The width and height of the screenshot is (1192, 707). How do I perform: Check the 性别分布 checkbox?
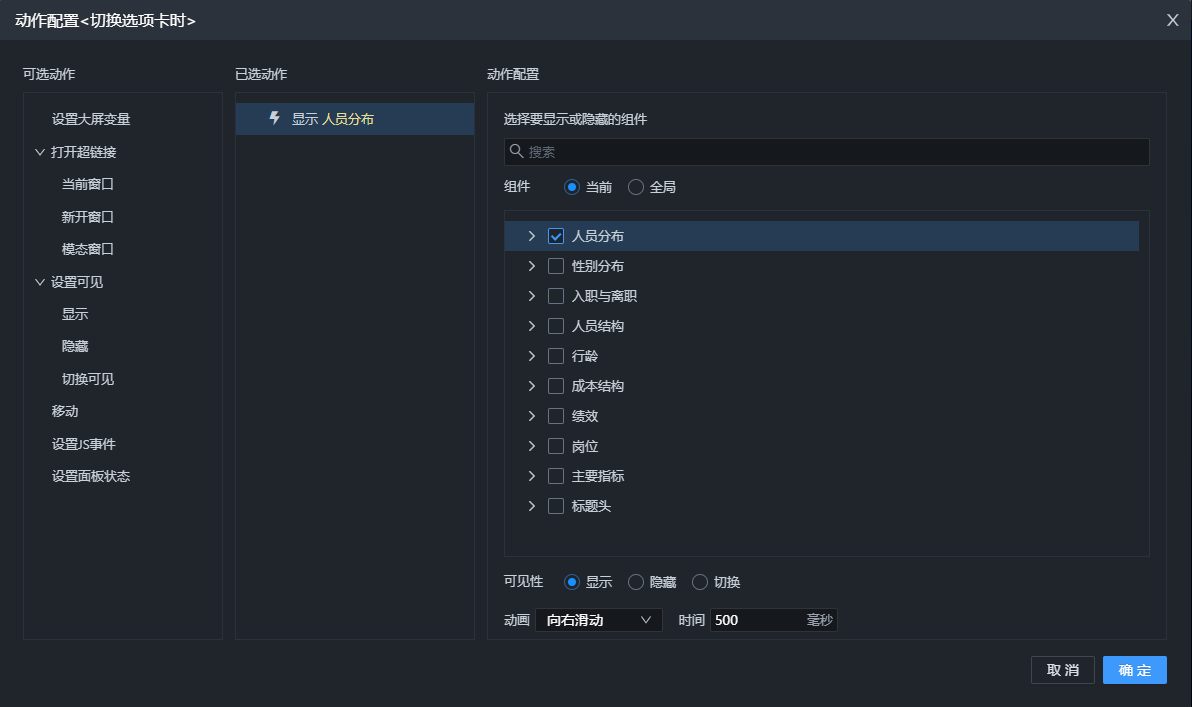[x=556, y=266]
